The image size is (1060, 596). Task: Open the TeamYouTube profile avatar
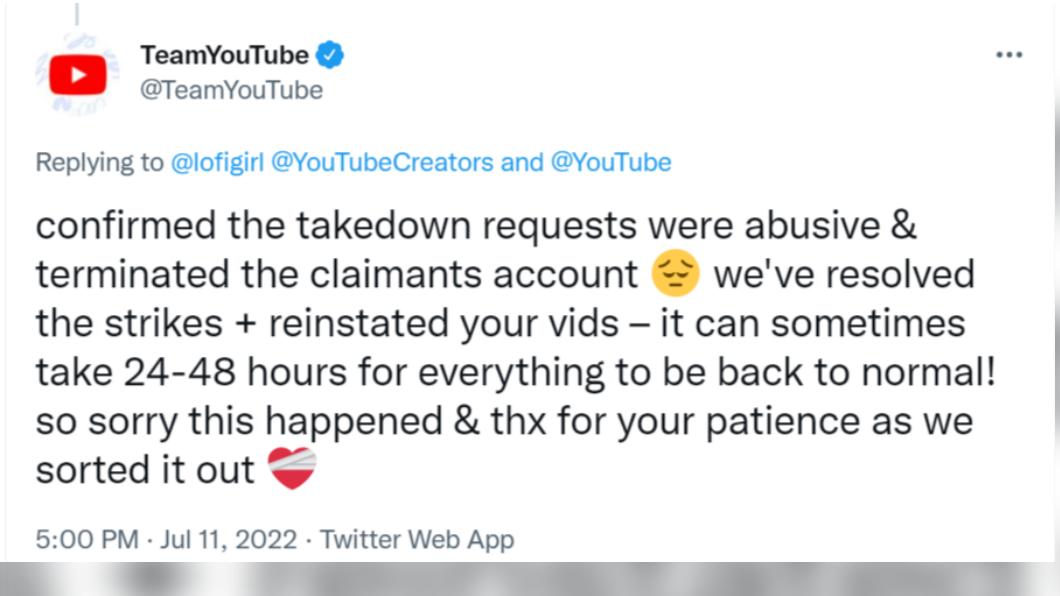pos(78,74)
